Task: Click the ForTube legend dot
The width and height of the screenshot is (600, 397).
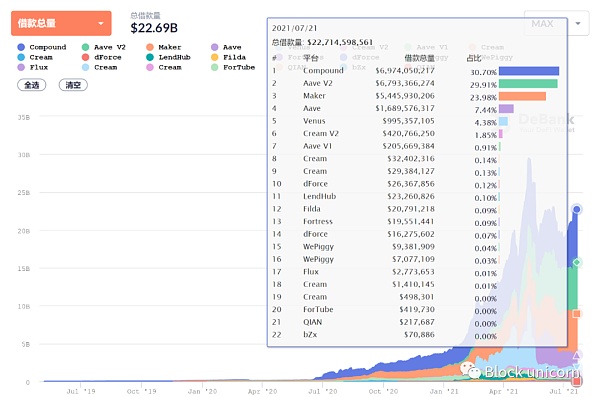Action: pyautogui.click(x=215, y=67)
